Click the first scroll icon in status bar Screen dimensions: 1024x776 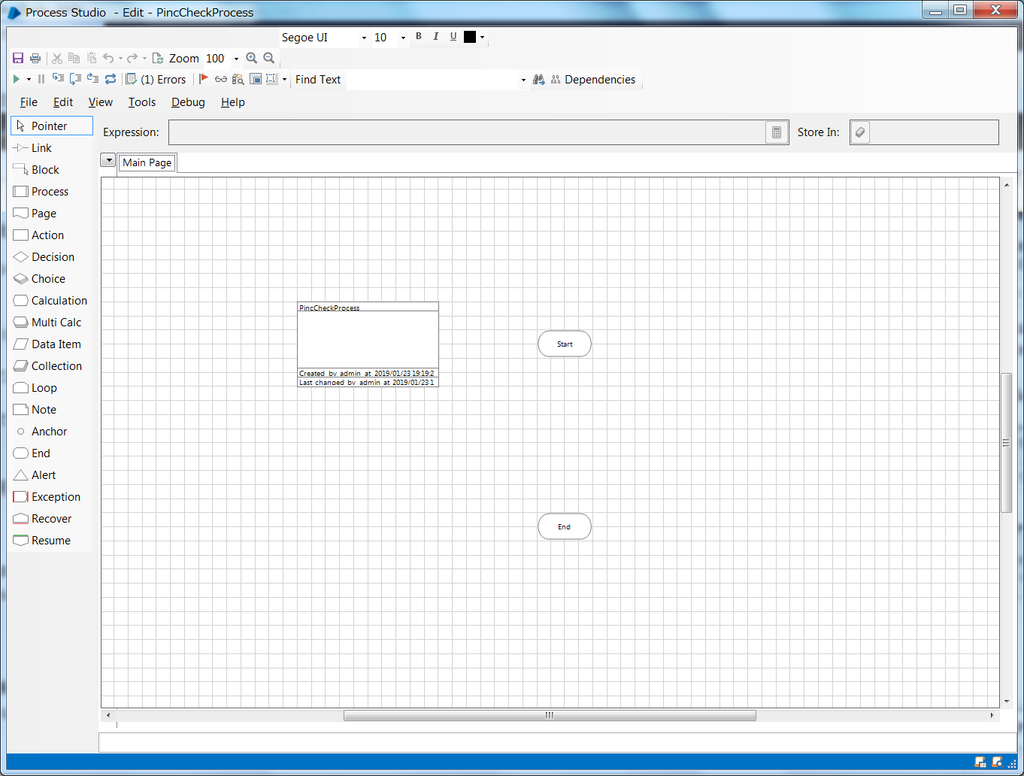click(x=980, y=762)
